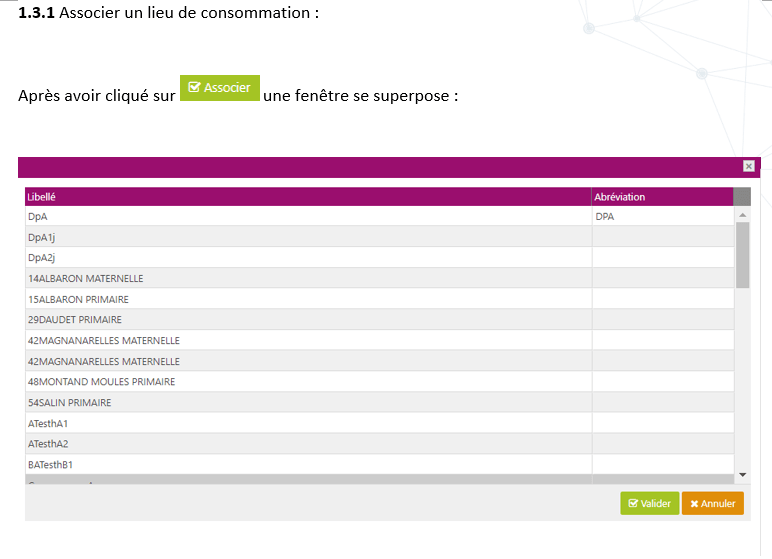The image size is (772, 559).
Task: Close the dialog with the X icon
Action: click(x=748, y=166)
